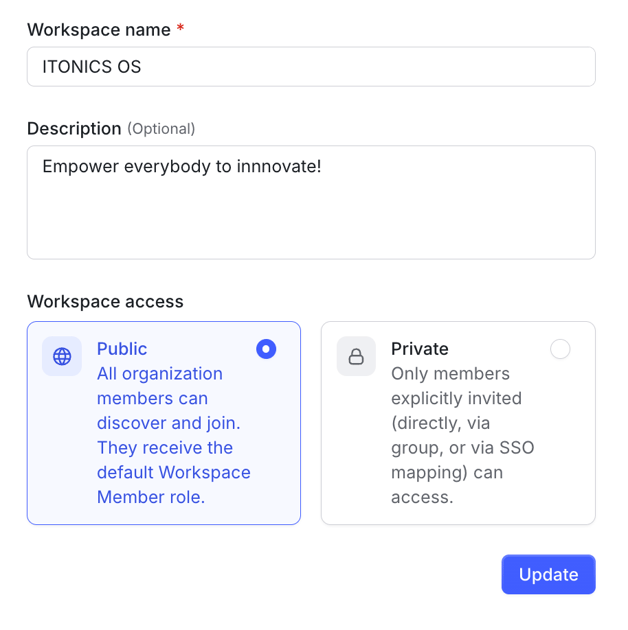
Task: Click the globe icon for Public access
Action: [62, 356]
